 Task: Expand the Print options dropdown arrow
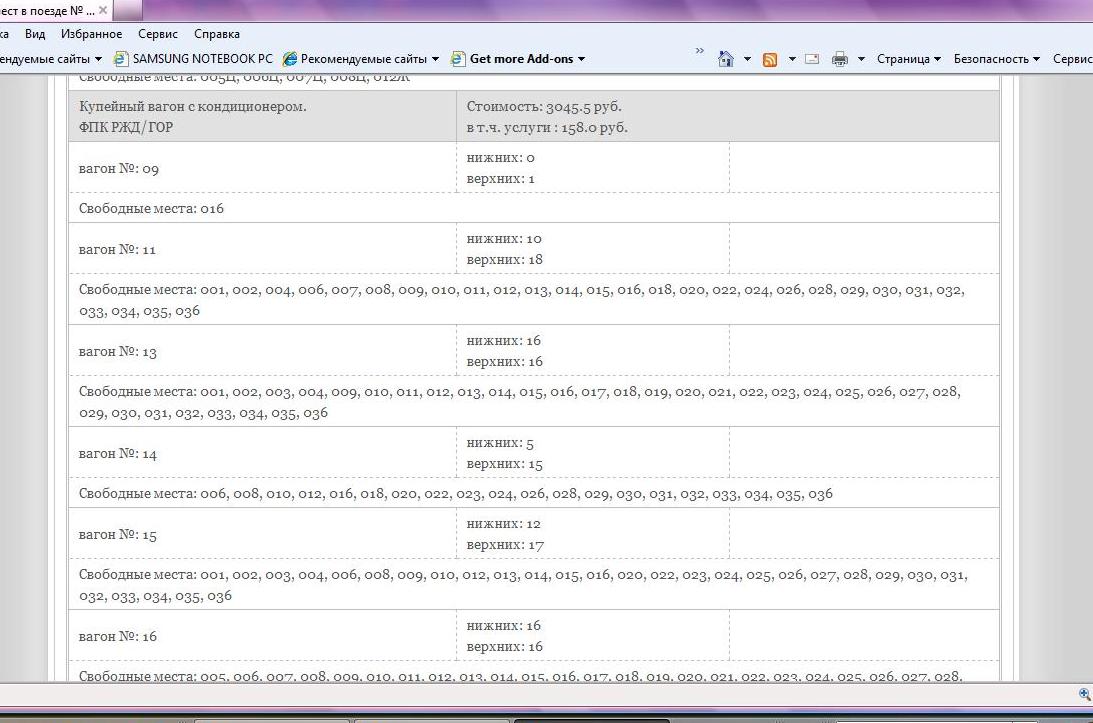861,59
